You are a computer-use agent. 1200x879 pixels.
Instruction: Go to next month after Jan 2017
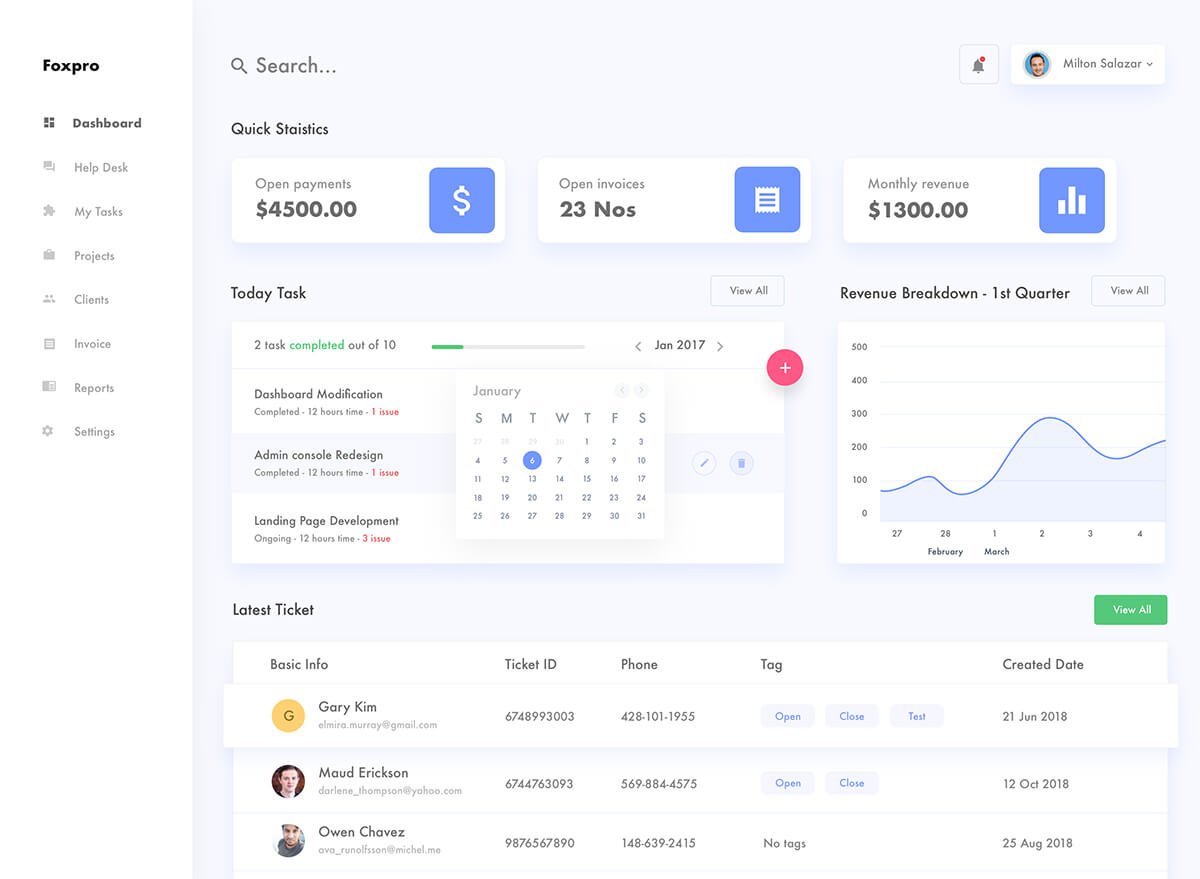coord(720,346)
